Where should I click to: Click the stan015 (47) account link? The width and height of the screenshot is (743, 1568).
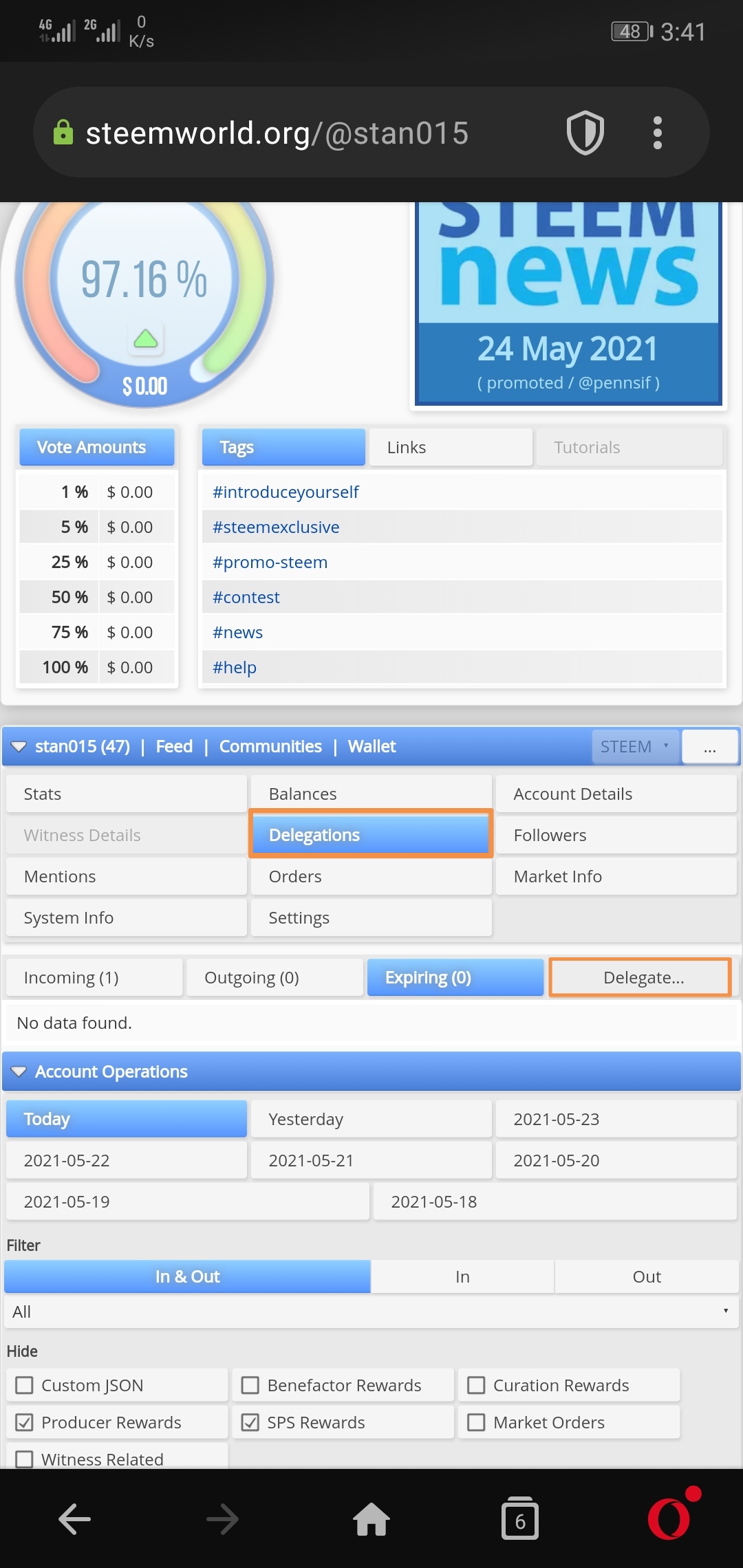[83, 746]
